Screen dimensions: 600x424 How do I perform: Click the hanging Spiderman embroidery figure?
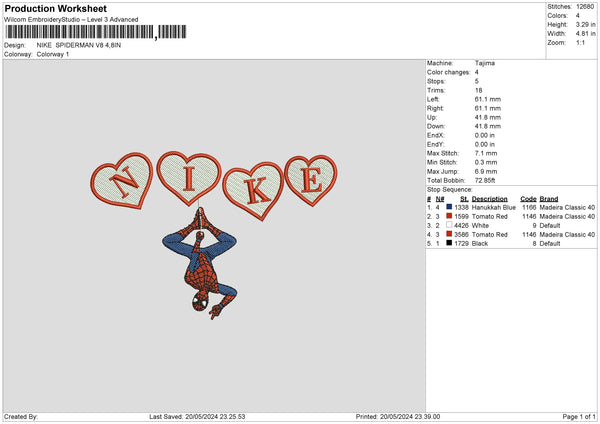tap(199, 264)
